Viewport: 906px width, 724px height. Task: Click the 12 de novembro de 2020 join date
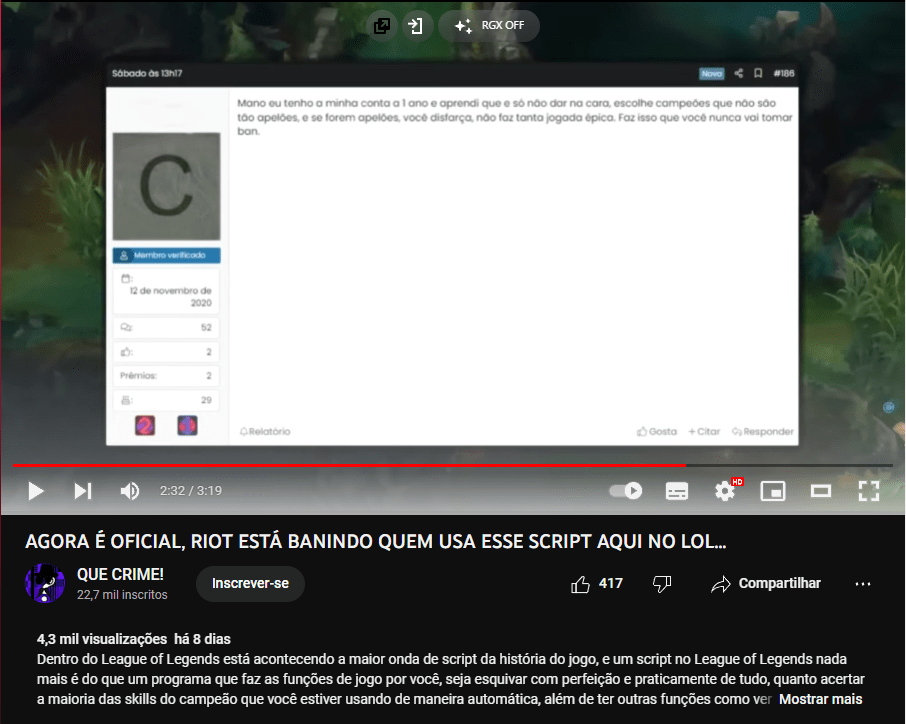[x=170, y=296]
